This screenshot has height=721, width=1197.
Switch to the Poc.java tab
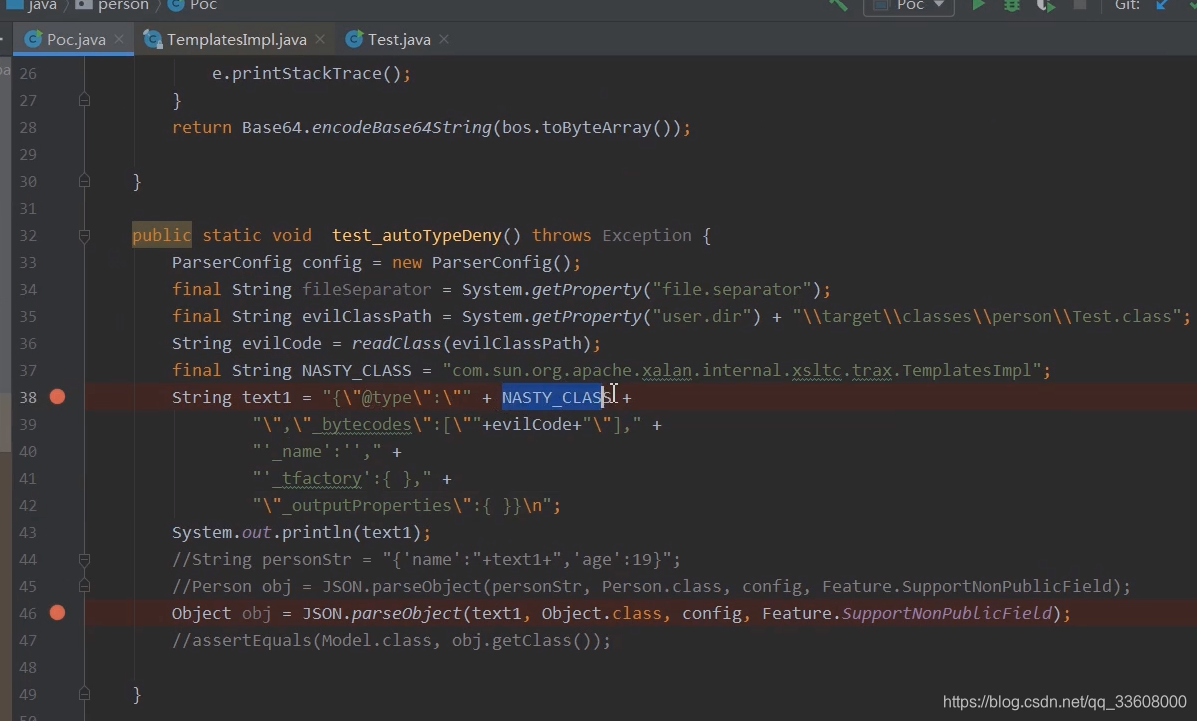click(76, 40)
